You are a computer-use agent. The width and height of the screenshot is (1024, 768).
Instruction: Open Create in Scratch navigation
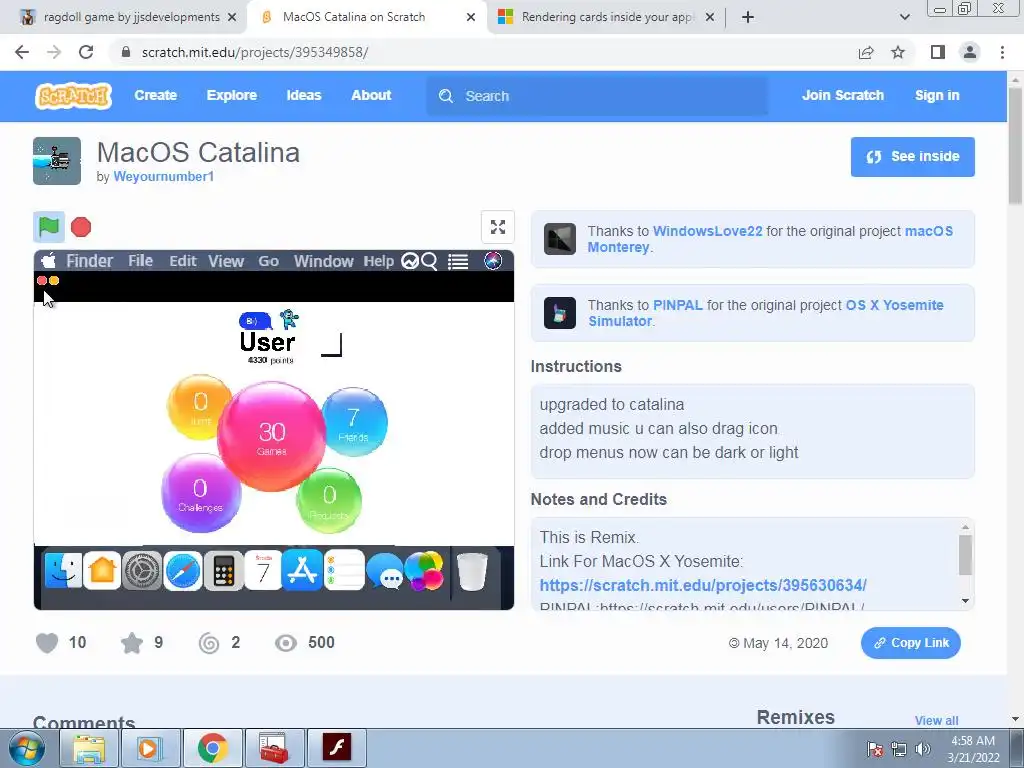click(155, 95)
